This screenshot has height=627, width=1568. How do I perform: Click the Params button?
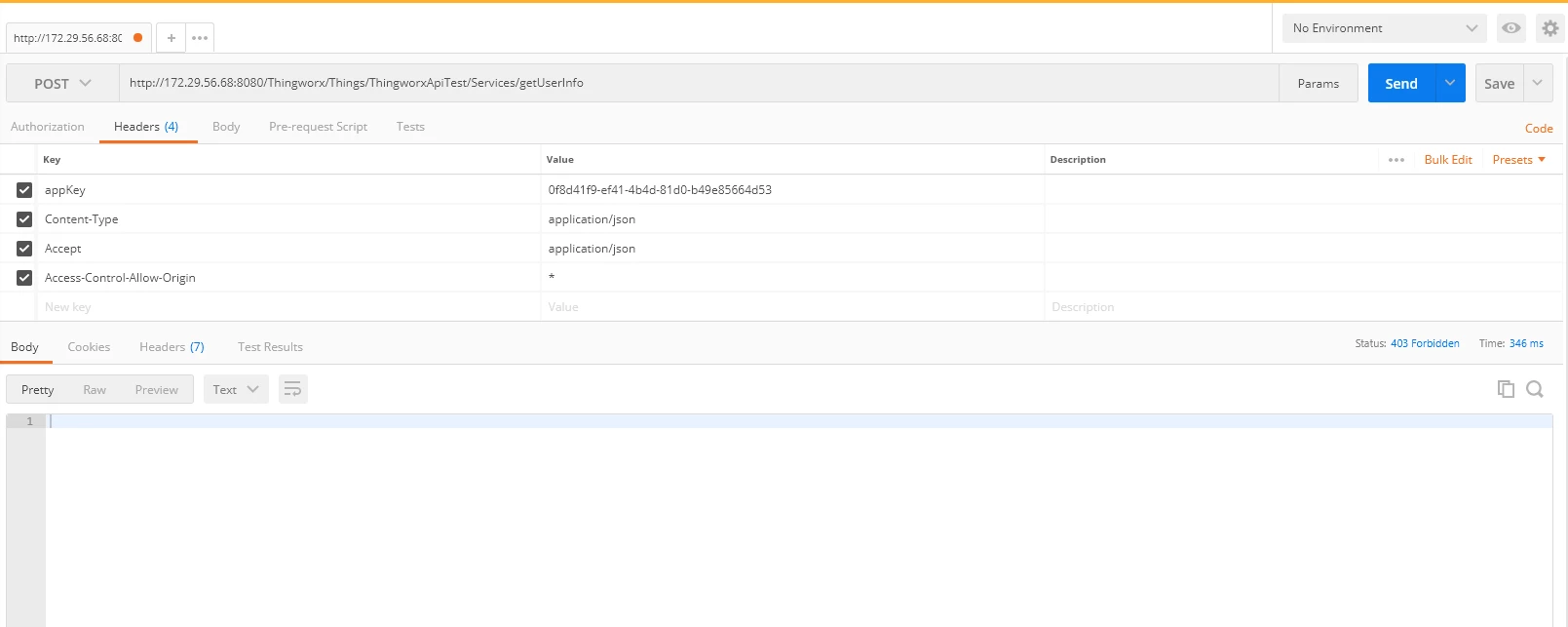[1319, 83]
